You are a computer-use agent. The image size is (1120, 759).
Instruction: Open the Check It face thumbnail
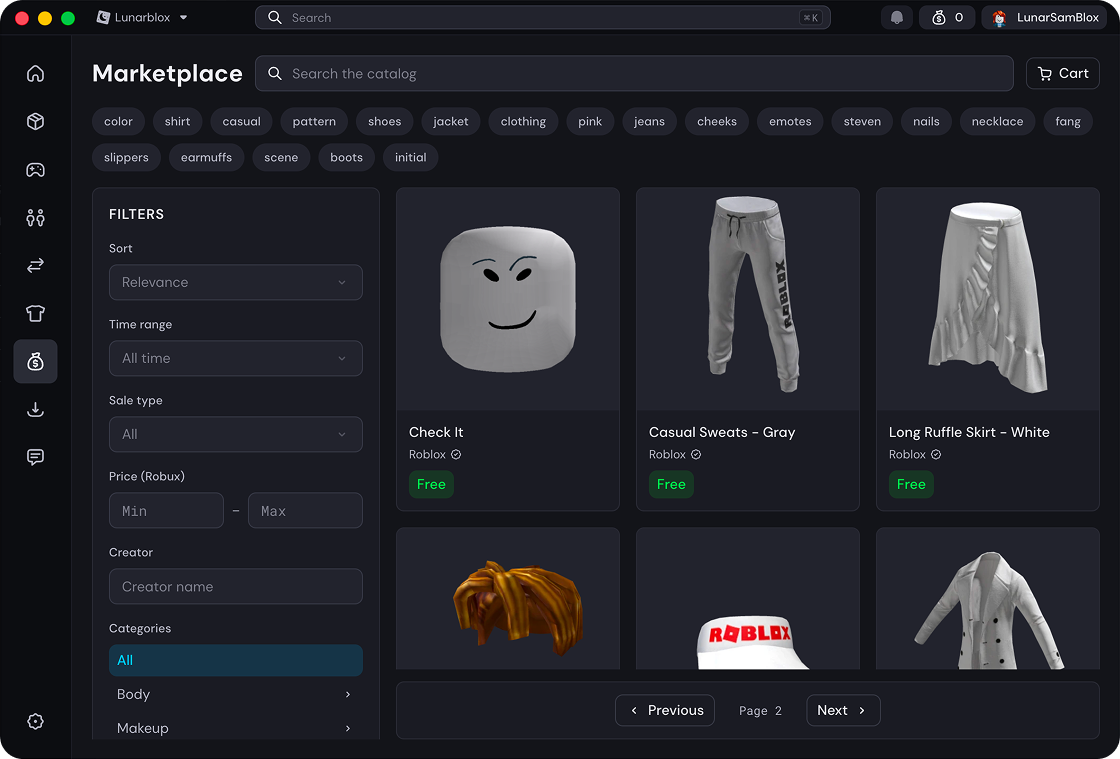click(x=508, y=299)
